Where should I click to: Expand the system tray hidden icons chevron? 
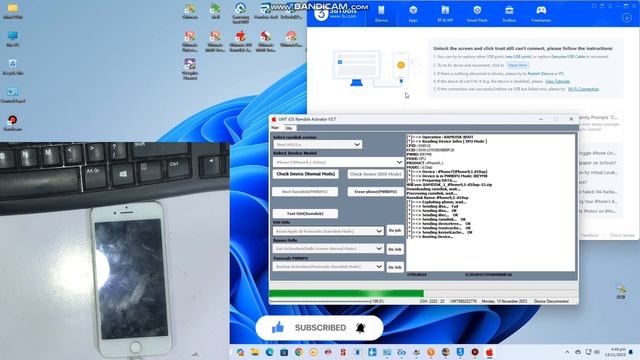pos(567,352)
